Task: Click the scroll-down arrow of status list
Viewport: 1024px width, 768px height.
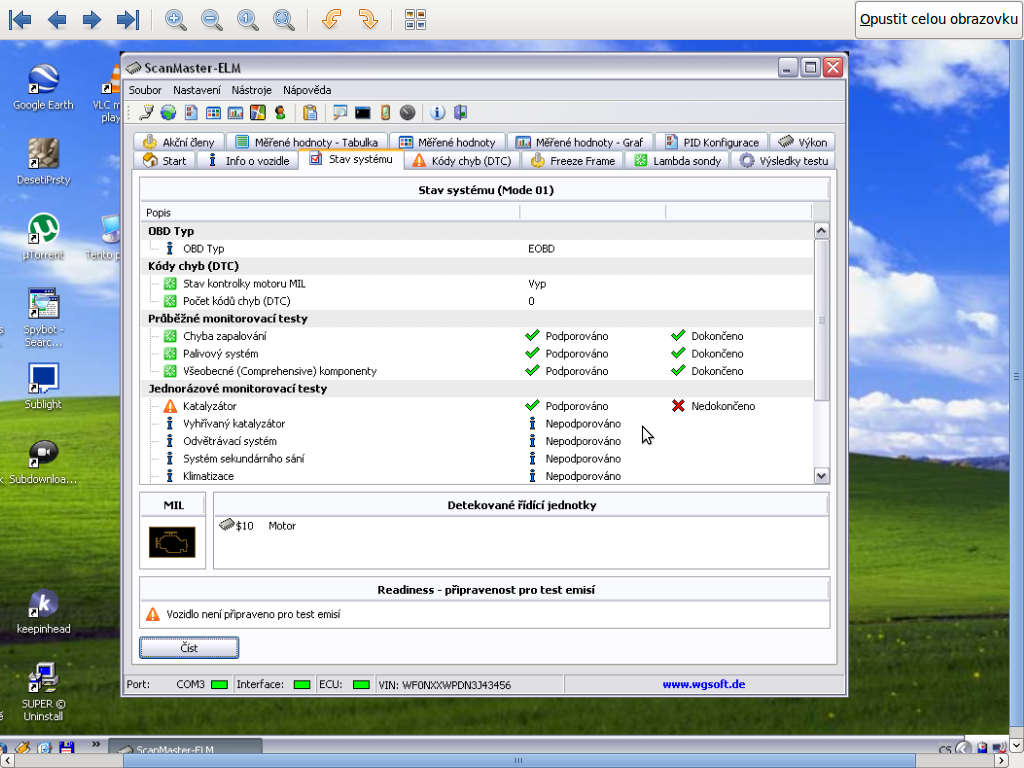Action: pos(822,476)
